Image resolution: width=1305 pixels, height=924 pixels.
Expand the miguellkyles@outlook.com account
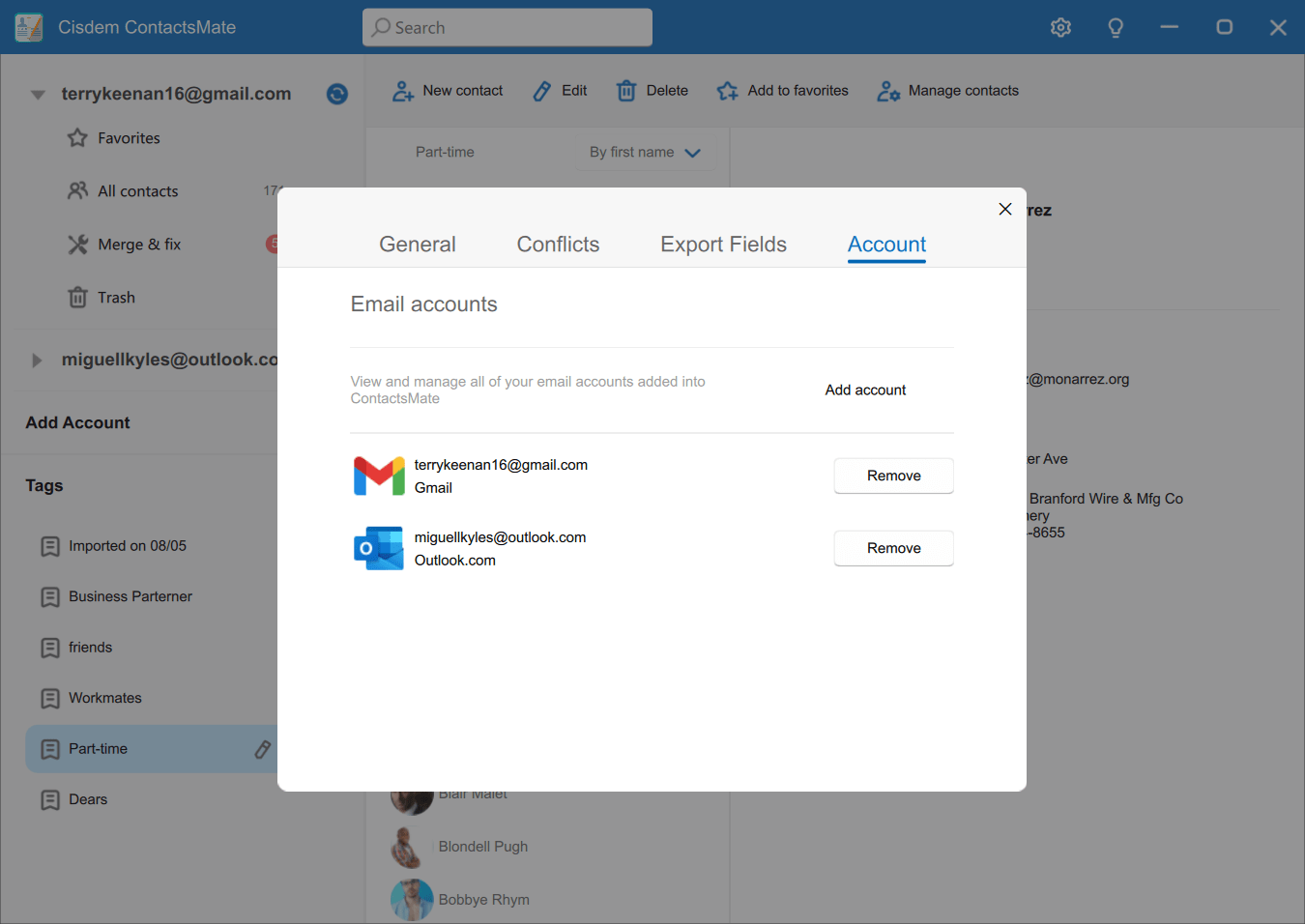tap(37, 361)
